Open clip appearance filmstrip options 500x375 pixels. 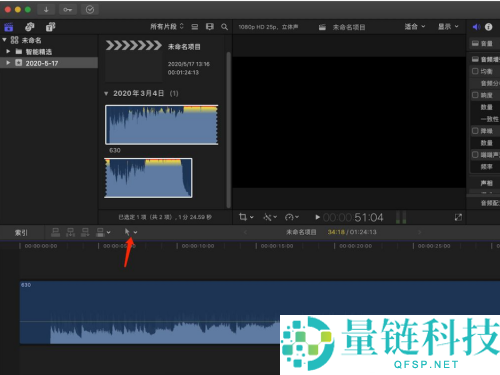[210, 27]
